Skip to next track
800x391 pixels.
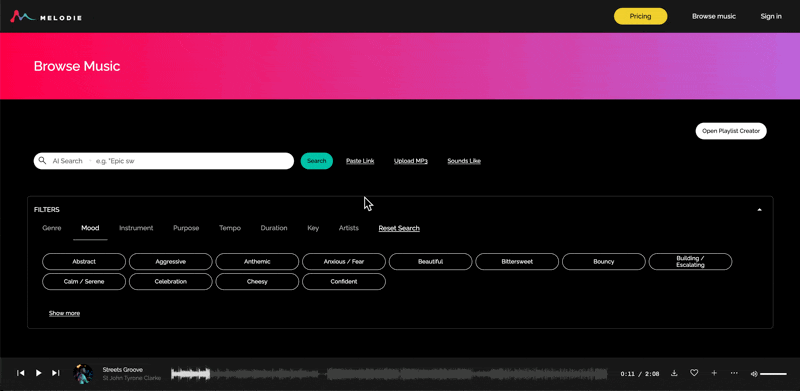56,373
